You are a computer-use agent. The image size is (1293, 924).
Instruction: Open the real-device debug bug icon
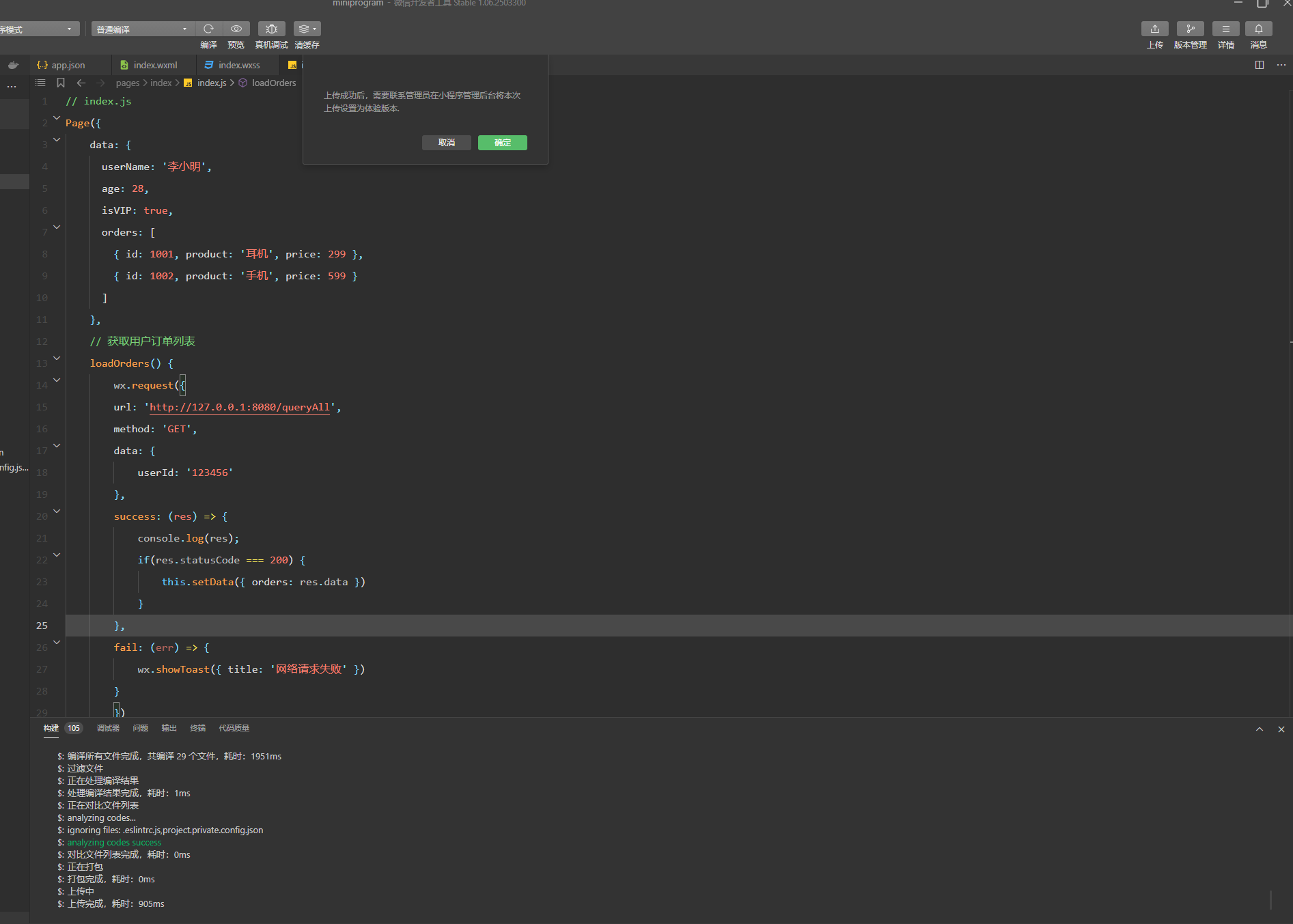click(271, 29)
